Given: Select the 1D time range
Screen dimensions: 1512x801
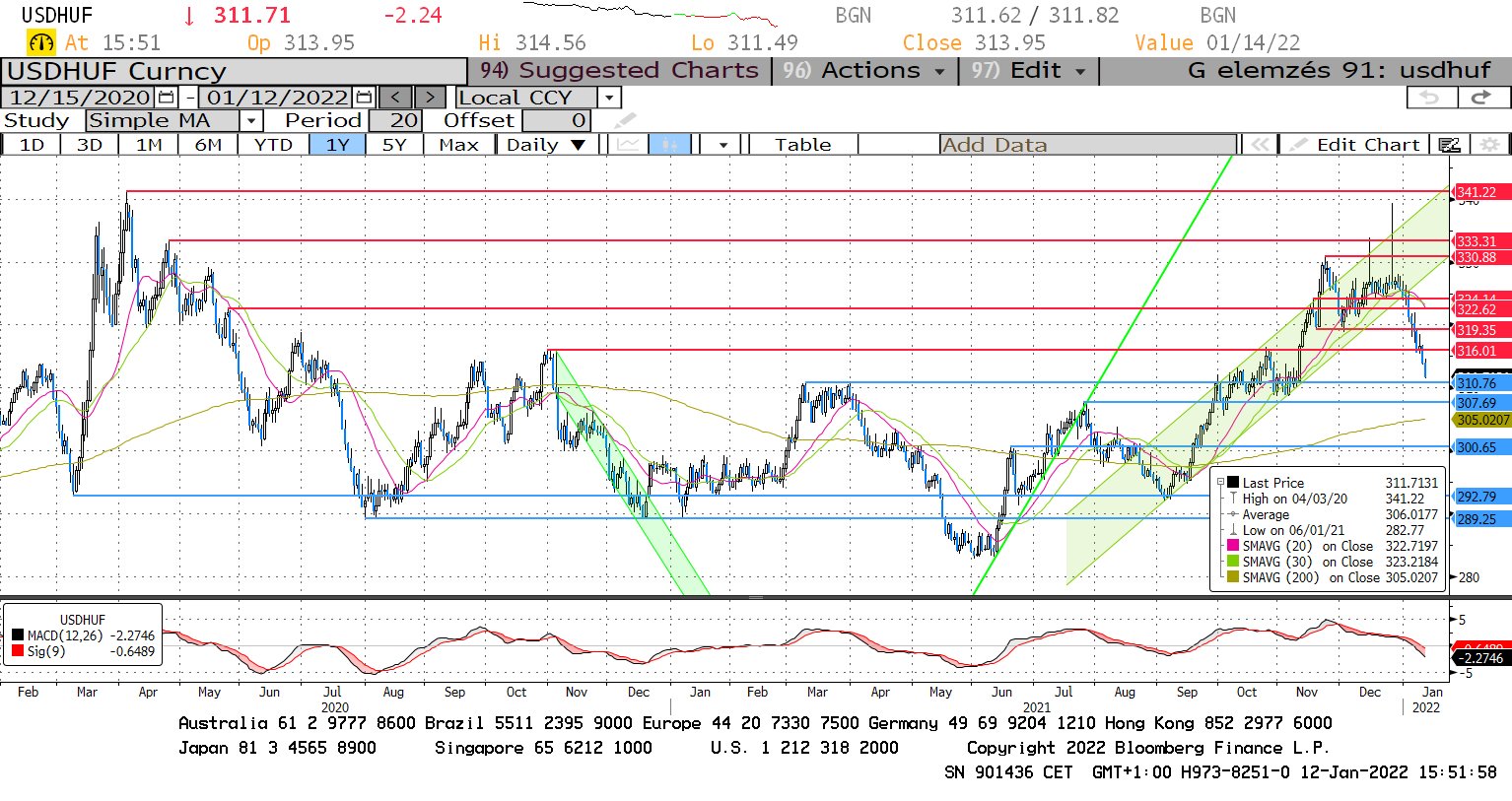Looking at the screenshot, I should tap(32, 145).
